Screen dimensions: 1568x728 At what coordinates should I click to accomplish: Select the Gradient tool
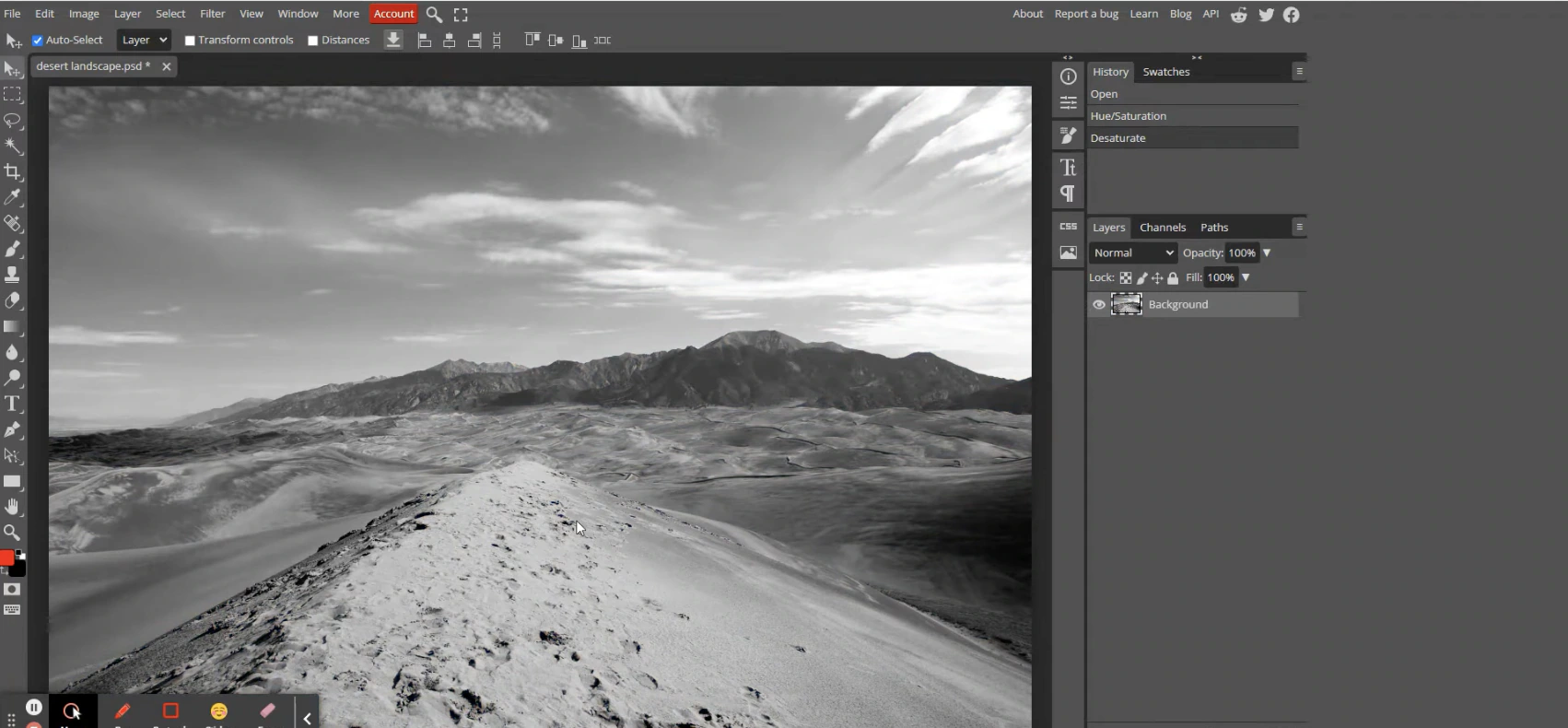[12, 326]
